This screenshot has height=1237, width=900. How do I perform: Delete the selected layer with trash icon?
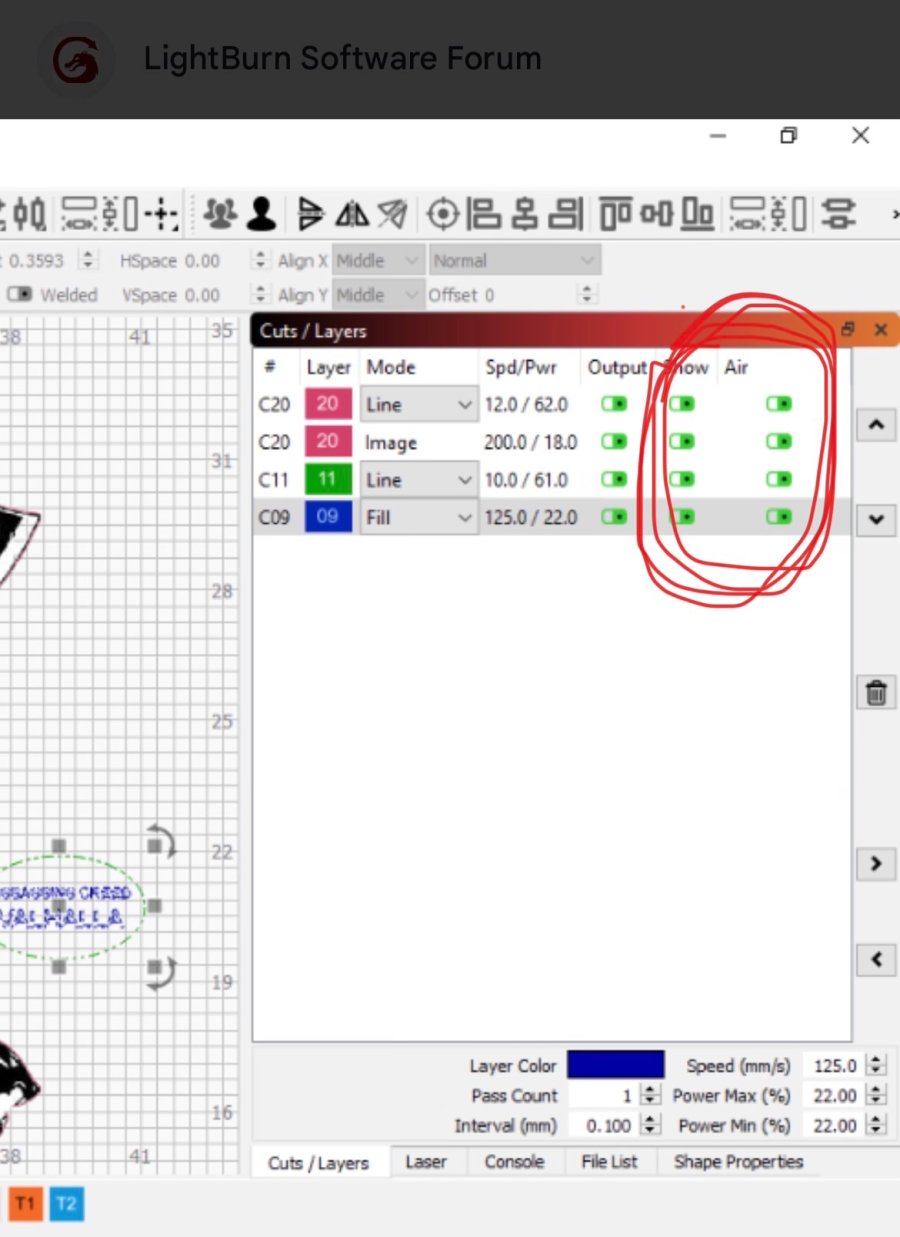pyautogui.click(x=876, y=693)
